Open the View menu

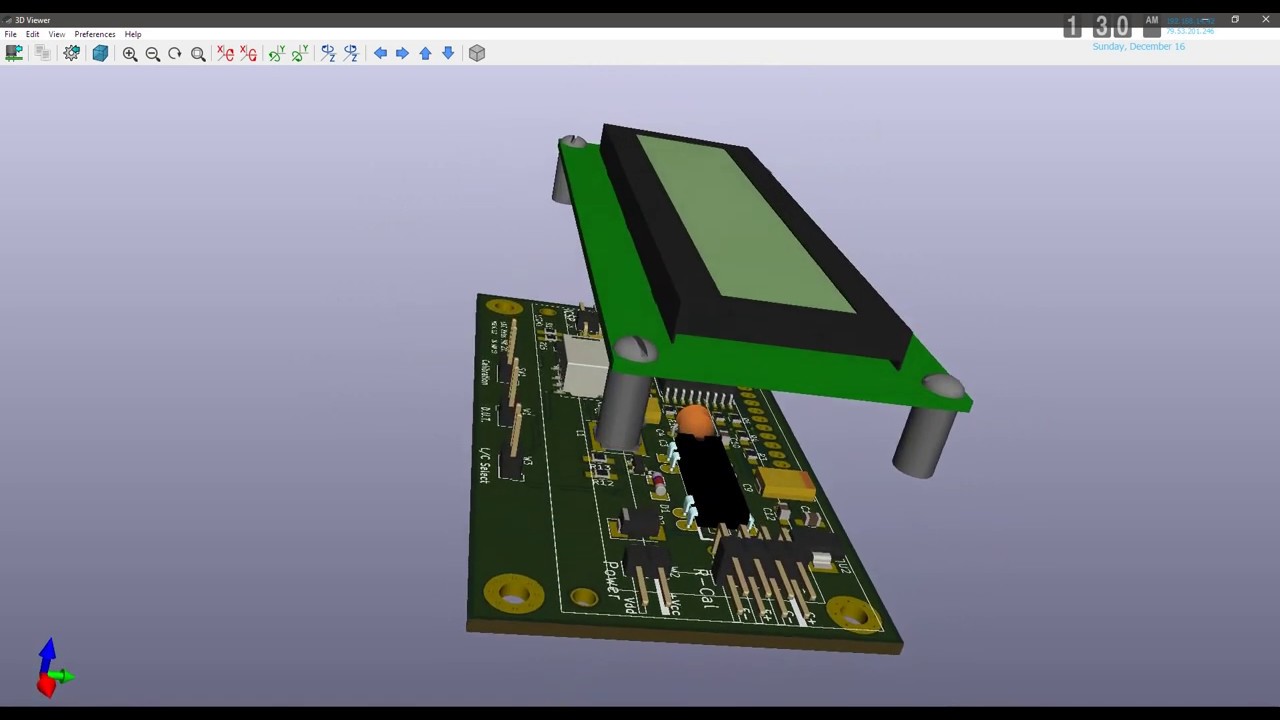point(57,34)
